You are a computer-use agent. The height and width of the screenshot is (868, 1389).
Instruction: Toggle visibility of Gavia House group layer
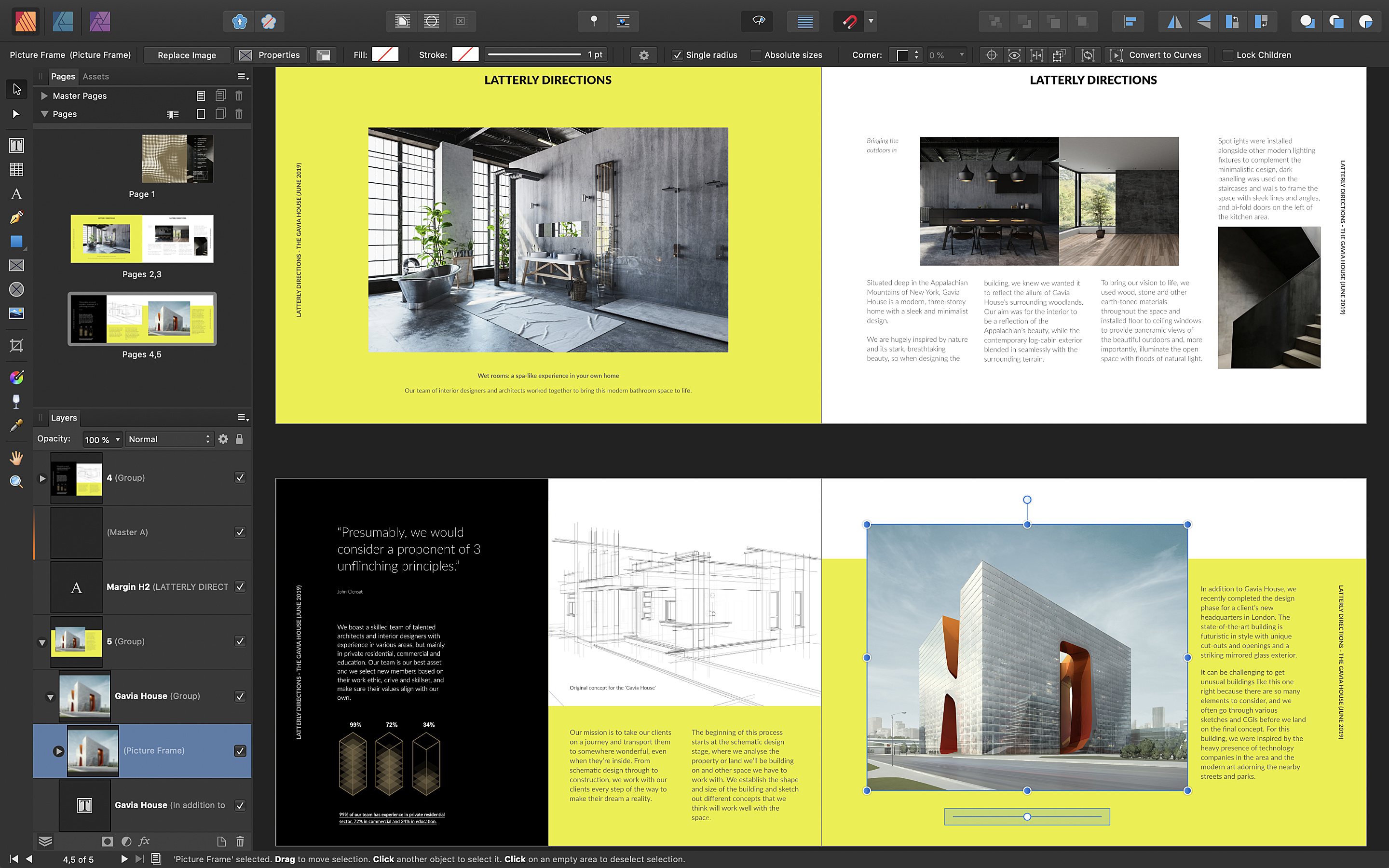coord(239,695)
